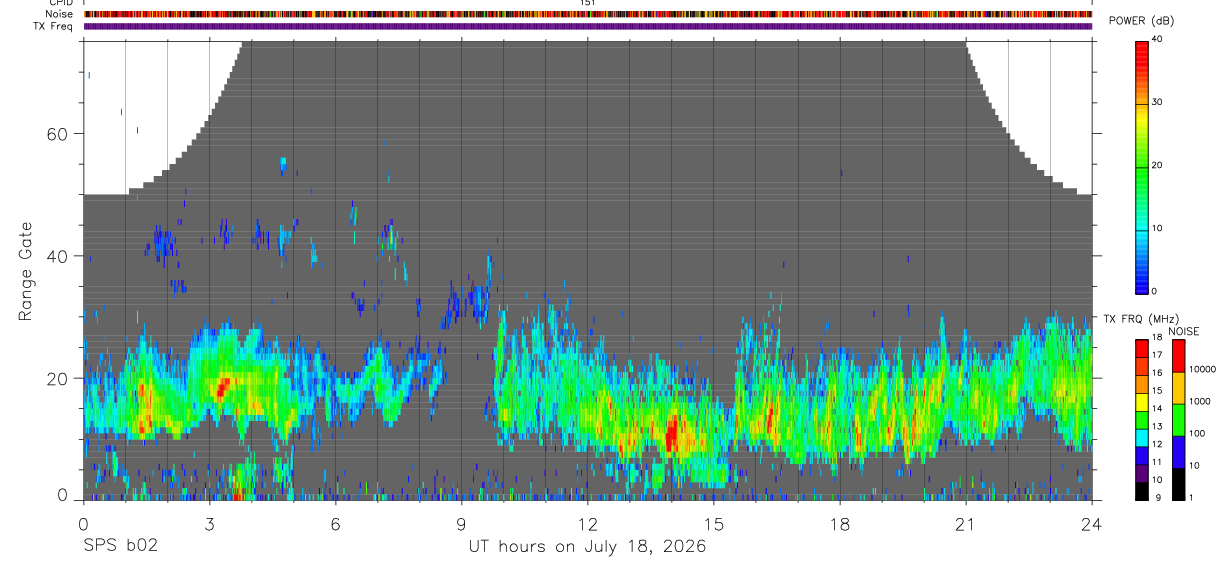Screen dimensions: 1228x567
Task: Click the "SPS b02" label
Action: [120, 547]
